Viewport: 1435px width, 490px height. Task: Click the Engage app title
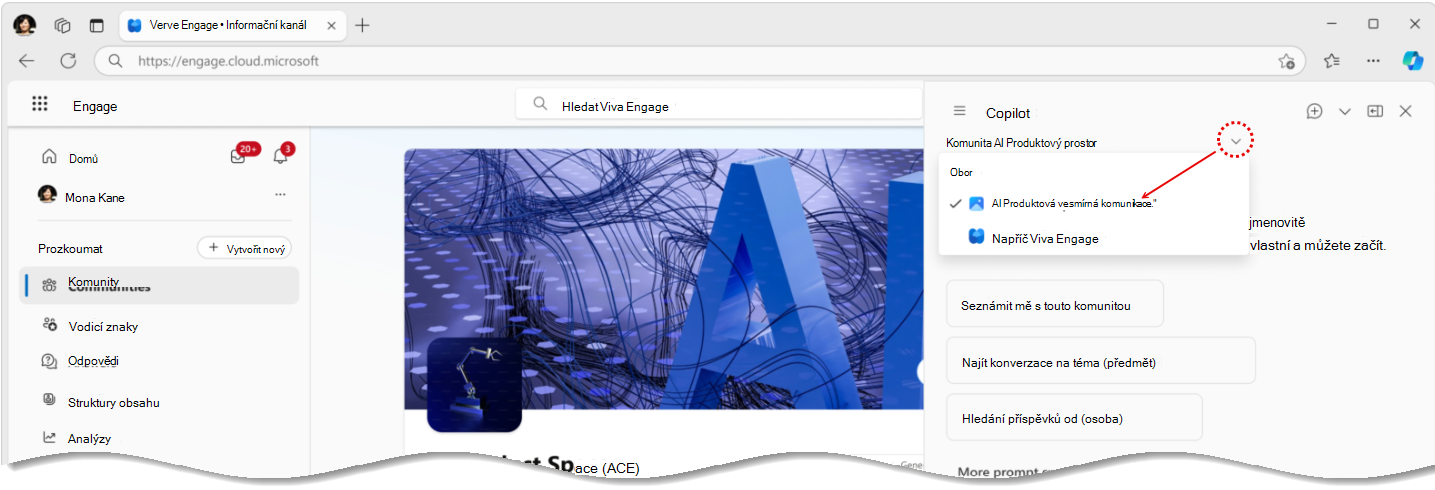coord(95,106)
